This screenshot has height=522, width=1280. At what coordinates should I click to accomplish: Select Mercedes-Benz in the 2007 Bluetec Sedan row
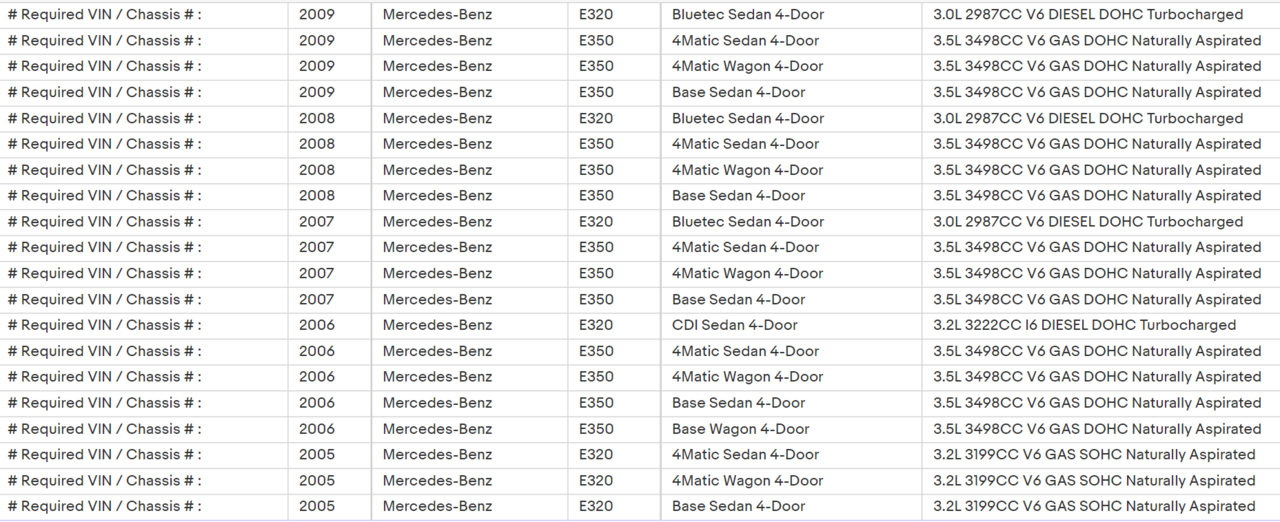click(437, 222)
